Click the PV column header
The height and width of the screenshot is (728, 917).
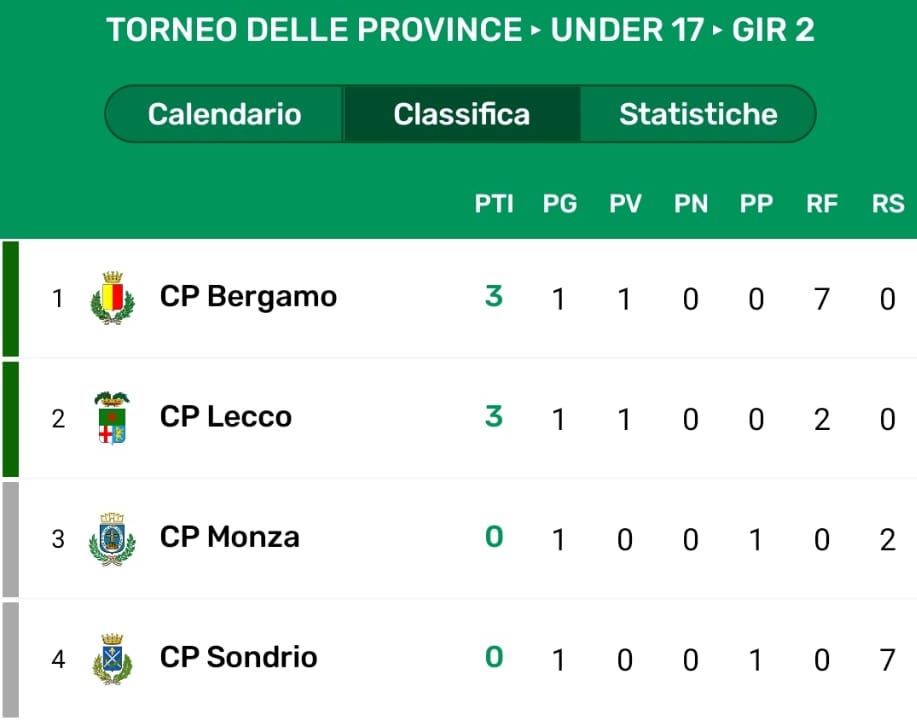[625, 204]
